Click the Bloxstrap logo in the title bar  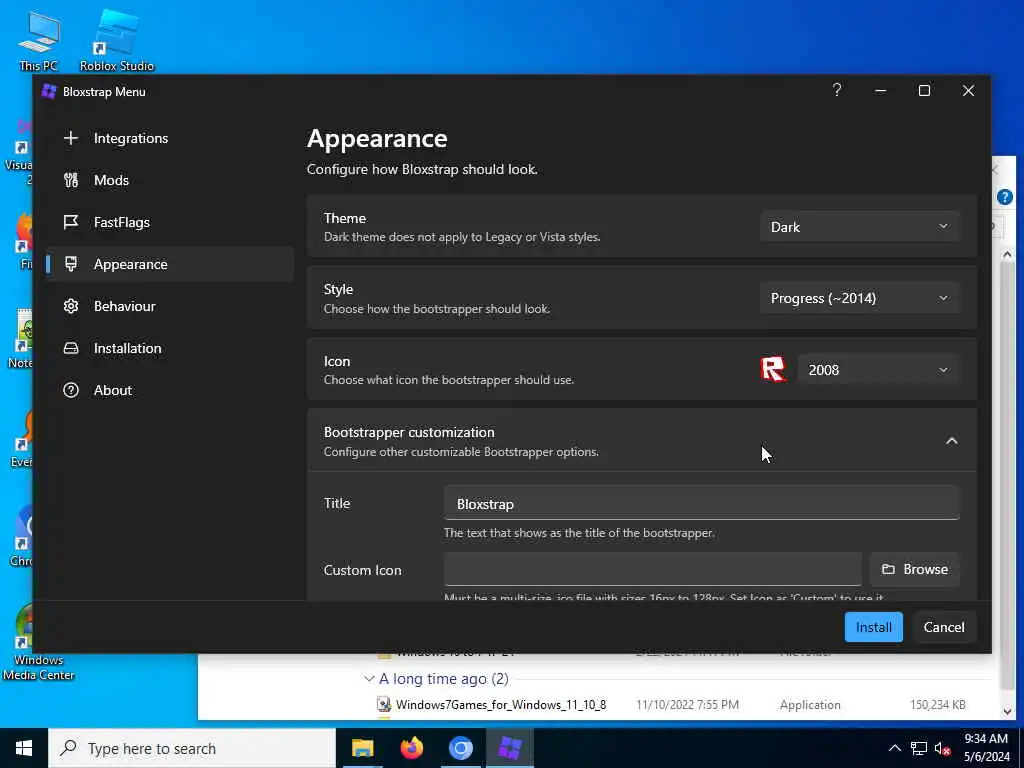click(x=49, y=91)
